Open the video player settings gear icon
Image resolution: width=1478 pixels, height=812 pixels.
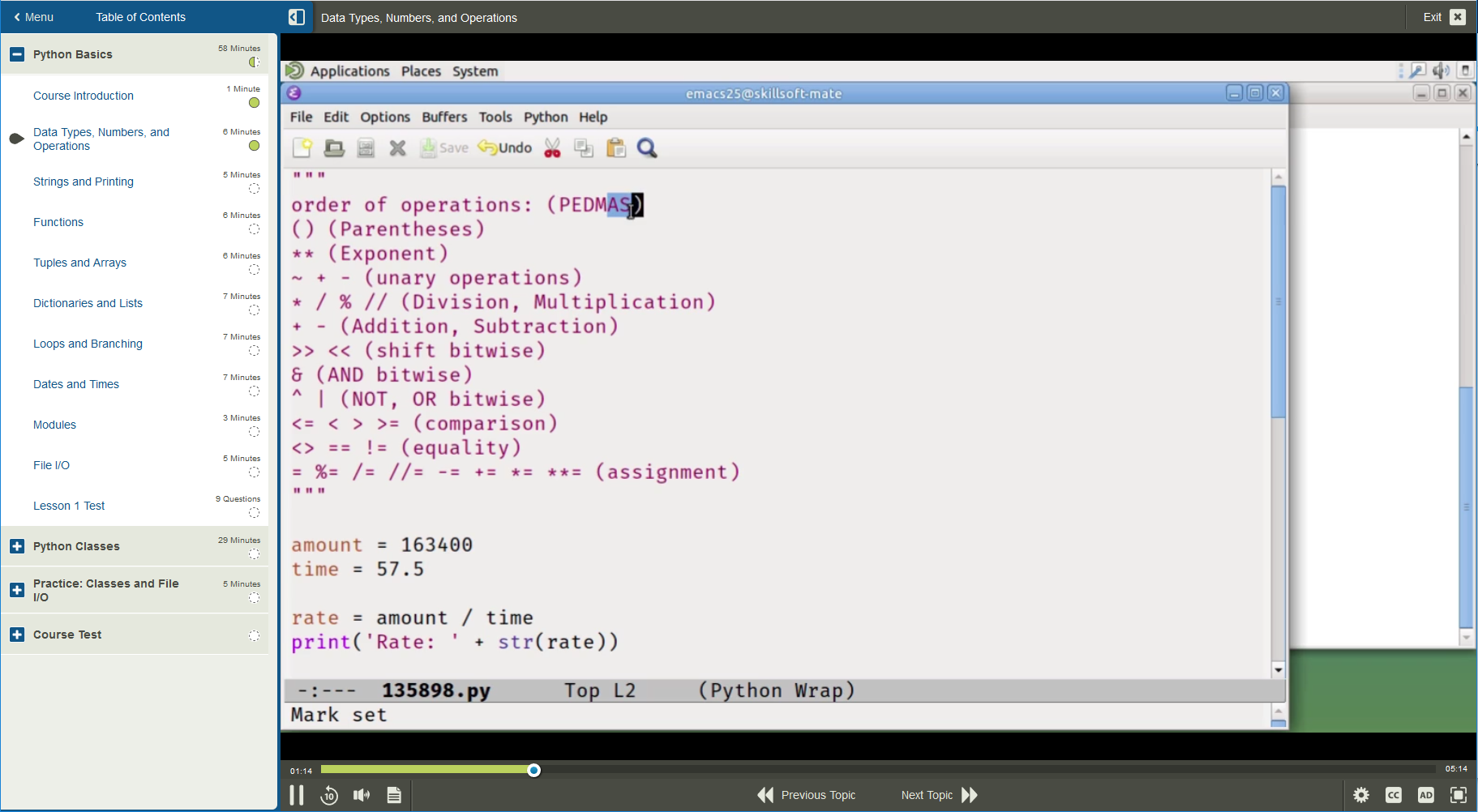[x=1362, y=795]
